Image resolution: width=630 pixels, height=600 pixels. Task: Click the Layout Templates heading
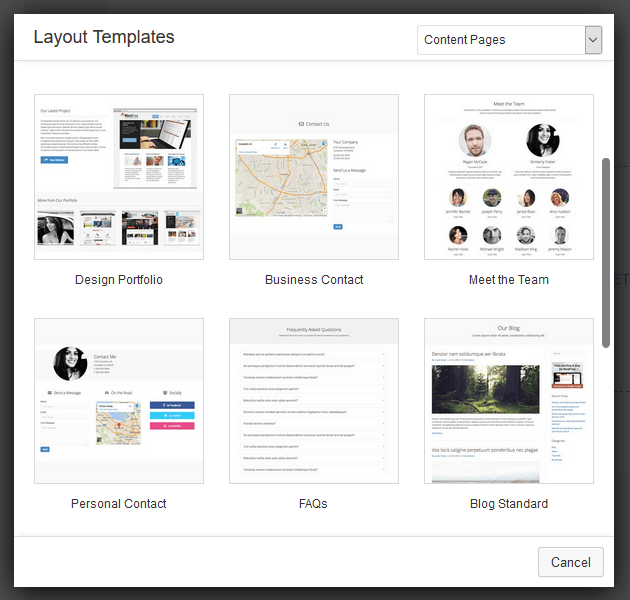click(104, 37)
